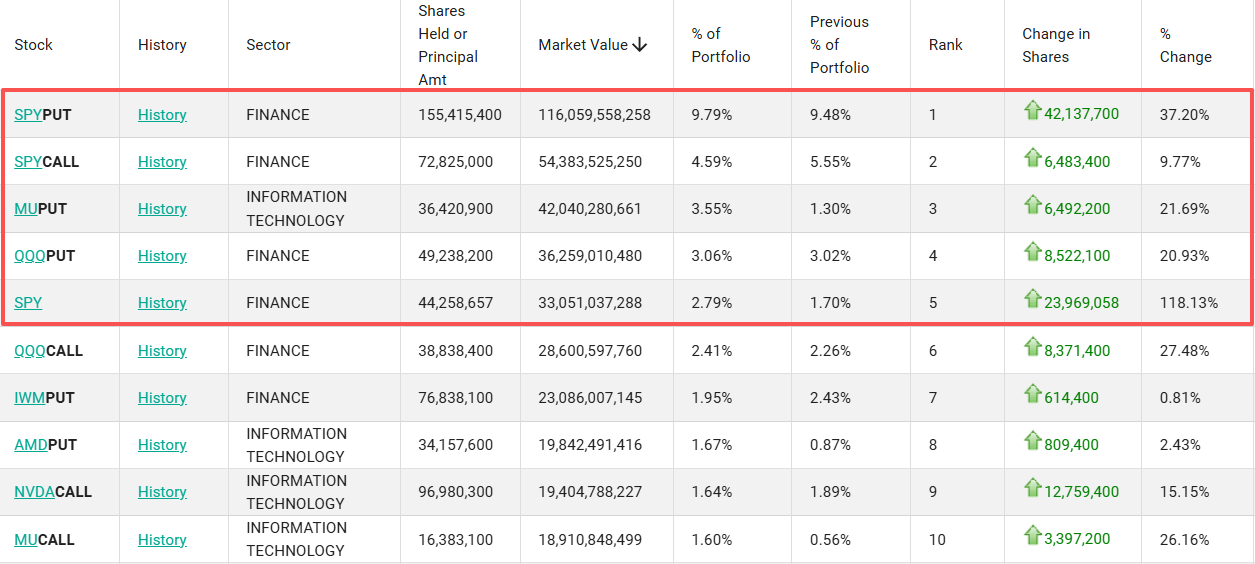View History for SPYCALL
The height and width of the screenshot is (564, 1255).
pos(162,162)
